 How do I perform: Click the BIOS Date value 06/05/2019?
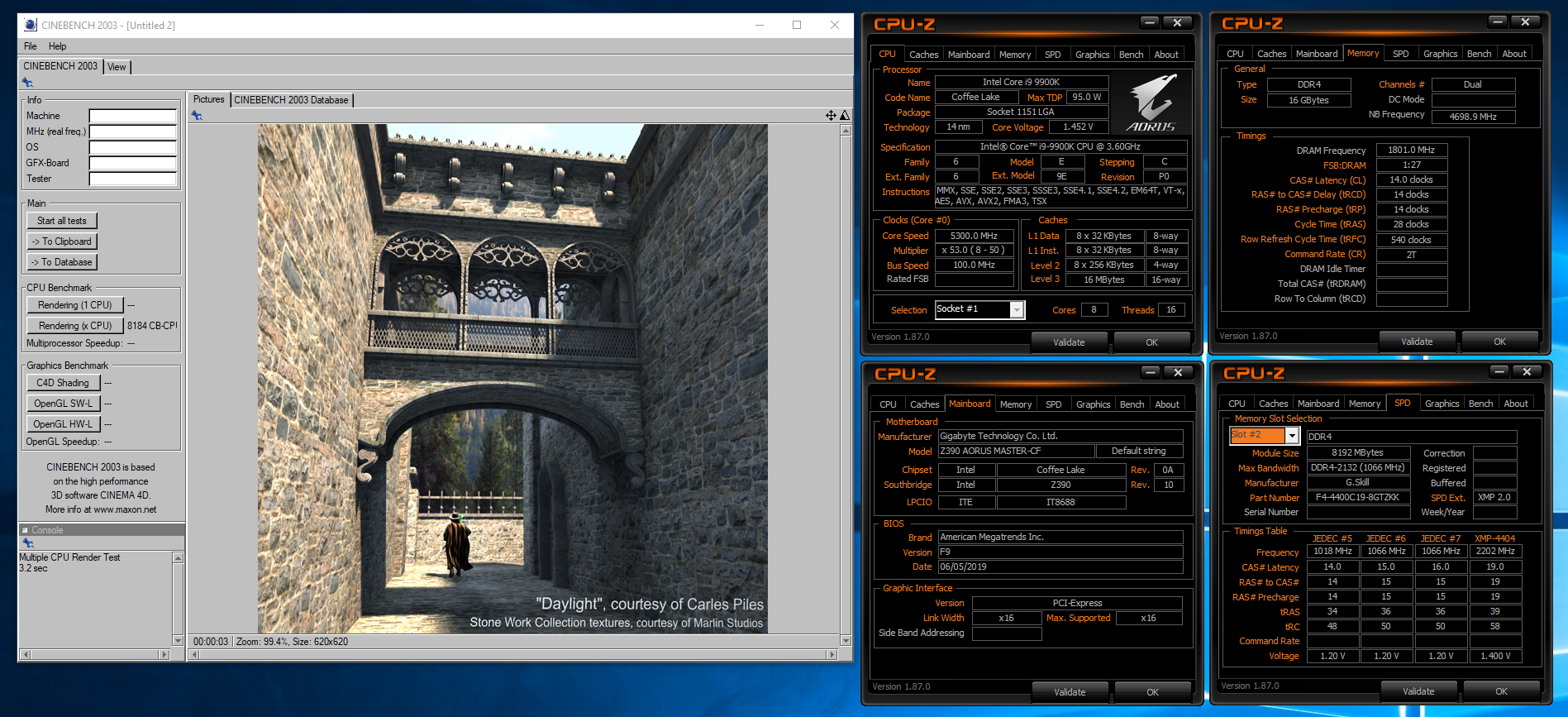point(1060,566)
